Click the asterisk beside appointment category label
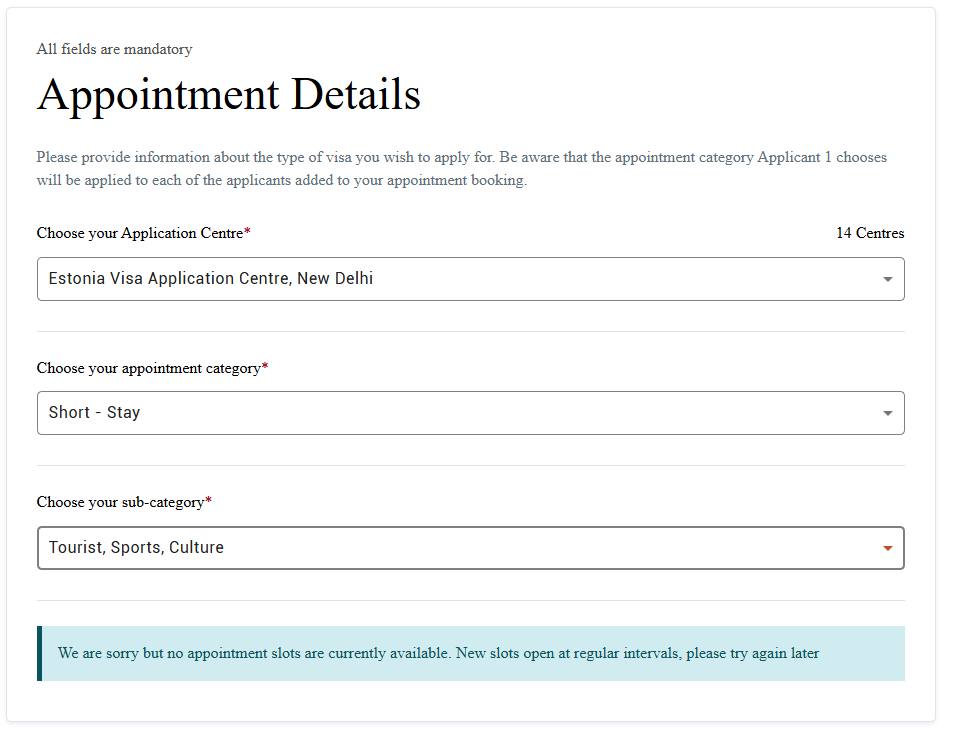 tap(265, 366)
